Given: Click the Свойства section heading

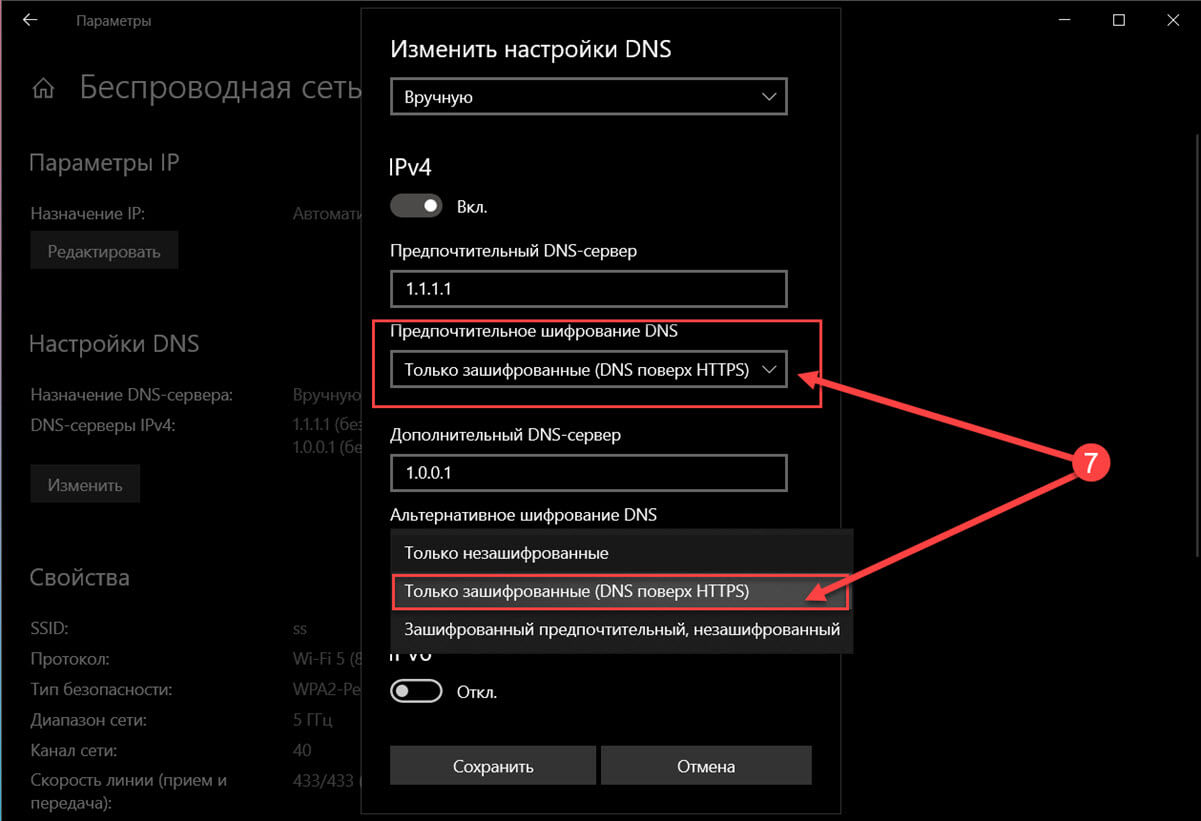Looking at the screenshot, I should 79,578.
